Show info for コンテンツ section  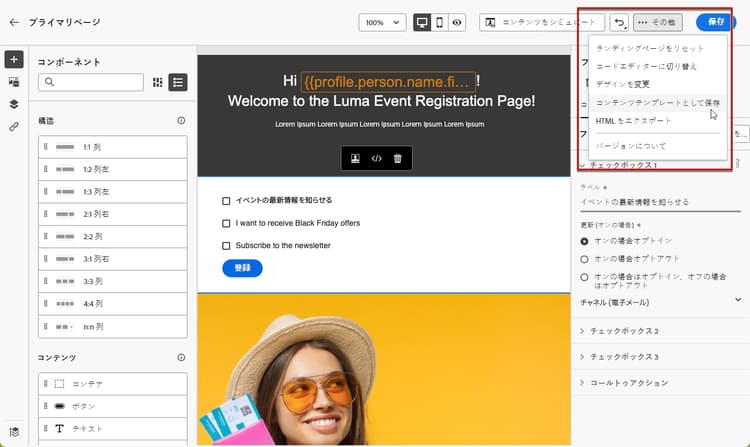click(x=181, y=357)
